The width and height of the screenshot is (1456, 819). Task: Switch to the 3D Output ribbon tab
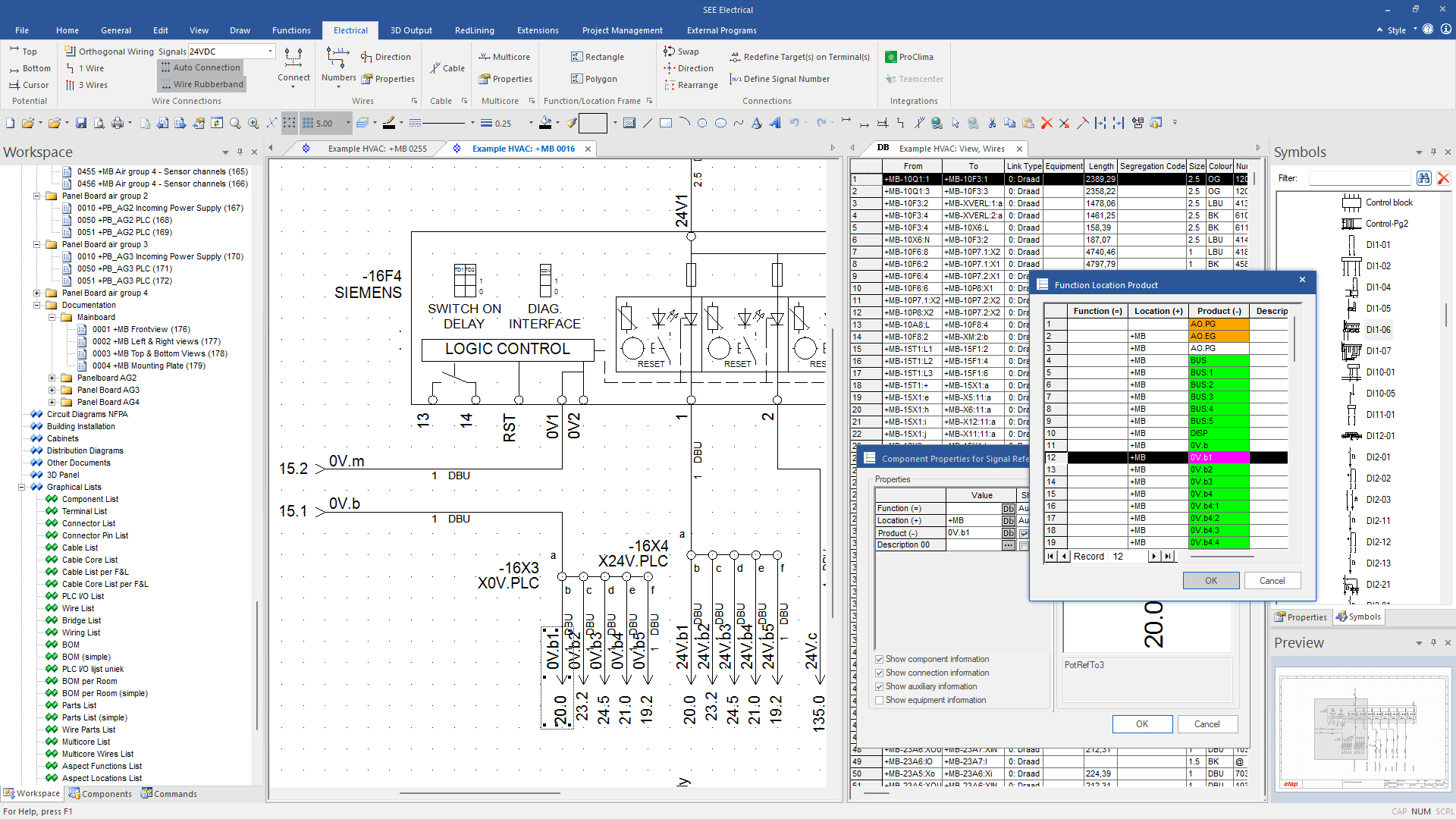[x=409, y=30]
